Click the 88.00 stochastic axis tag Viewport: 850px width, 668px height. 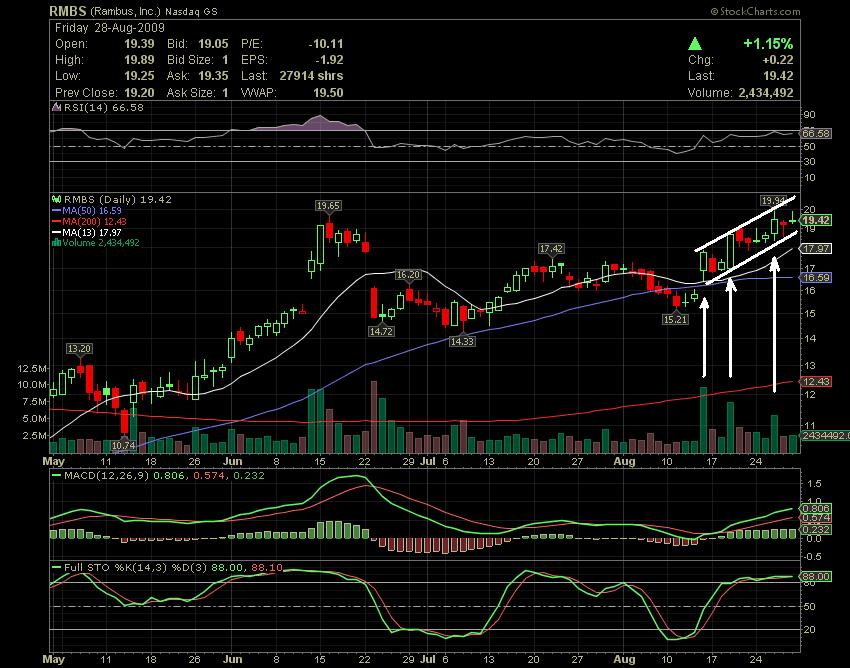(x=816, y=576)
